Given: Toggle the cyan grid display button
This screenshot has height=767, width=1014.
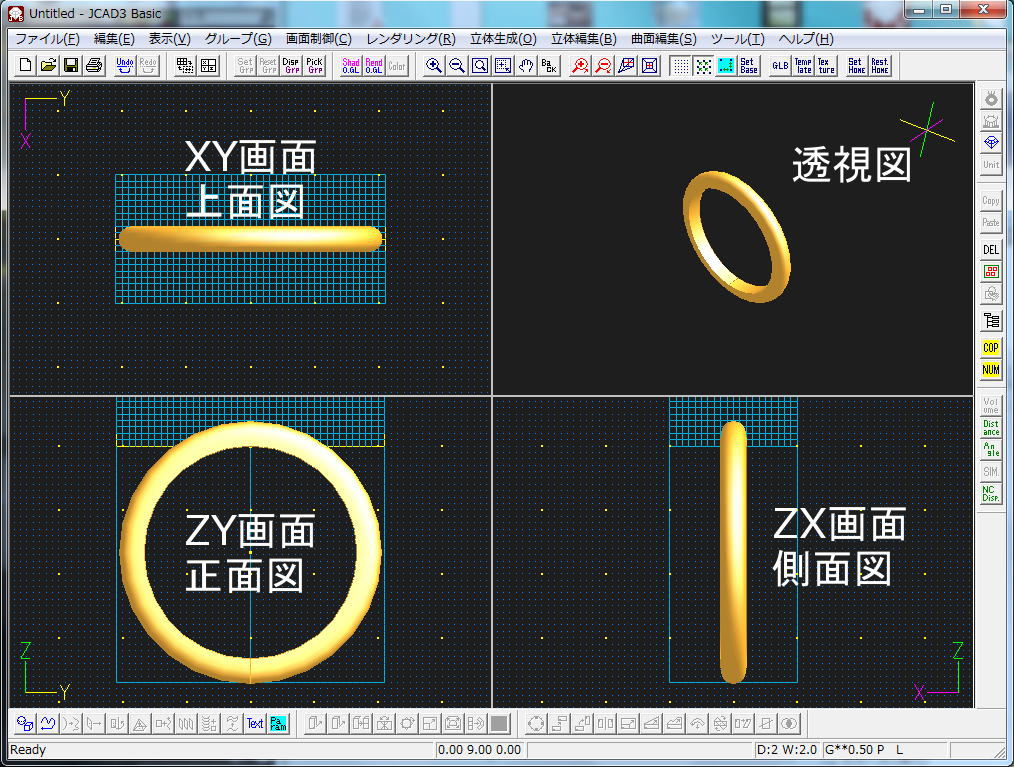Looking at the screenshot, I should tap(726, 66).
